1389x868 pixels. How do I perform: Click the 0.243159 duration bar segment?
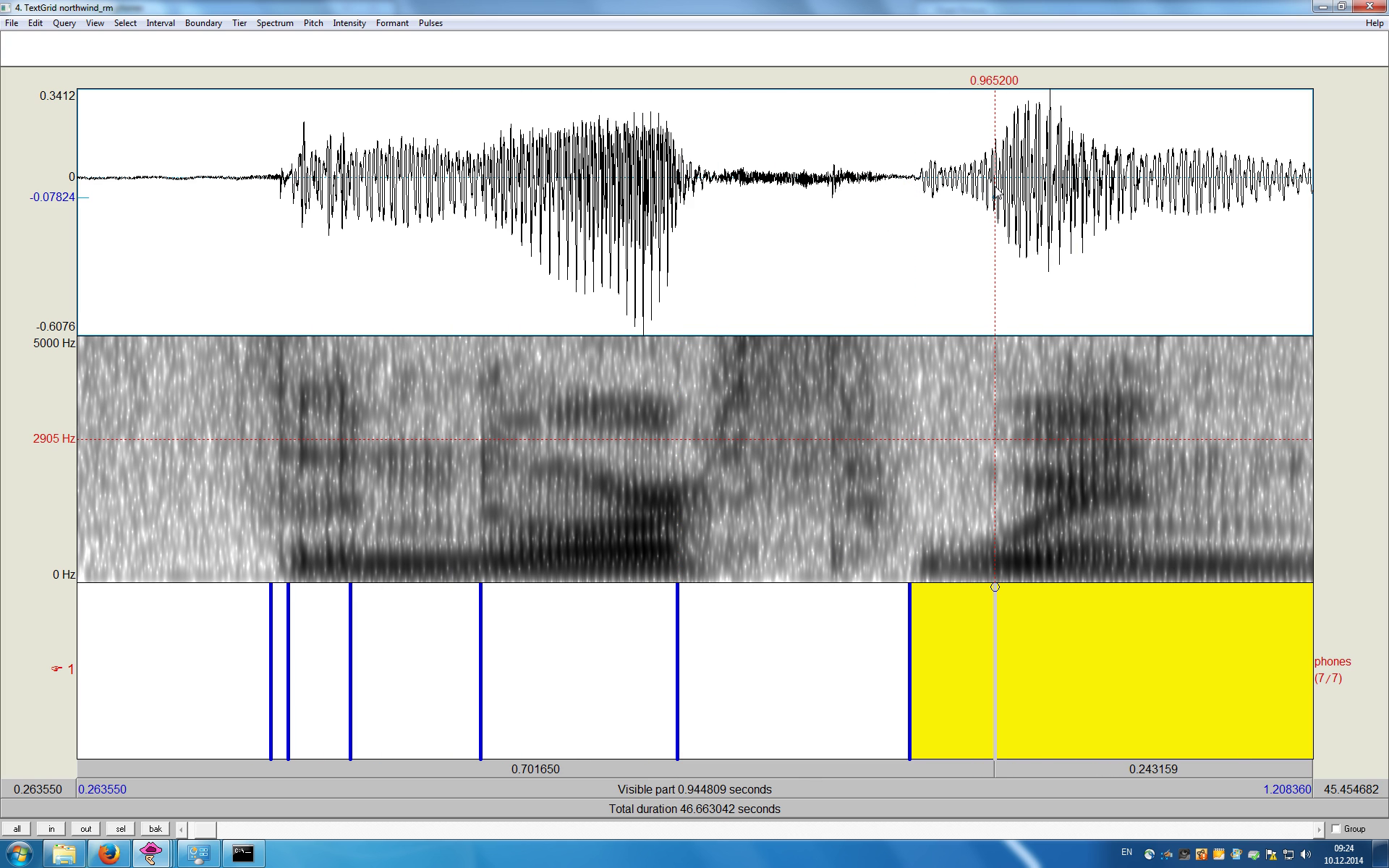pyautogui.click(x=1153, y=769)
